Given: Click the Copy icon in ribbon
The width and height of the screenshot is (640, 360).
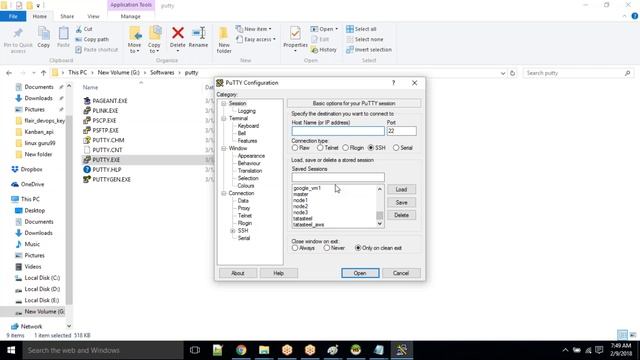Looking at the screenshot, I should (x=44, y=33).
